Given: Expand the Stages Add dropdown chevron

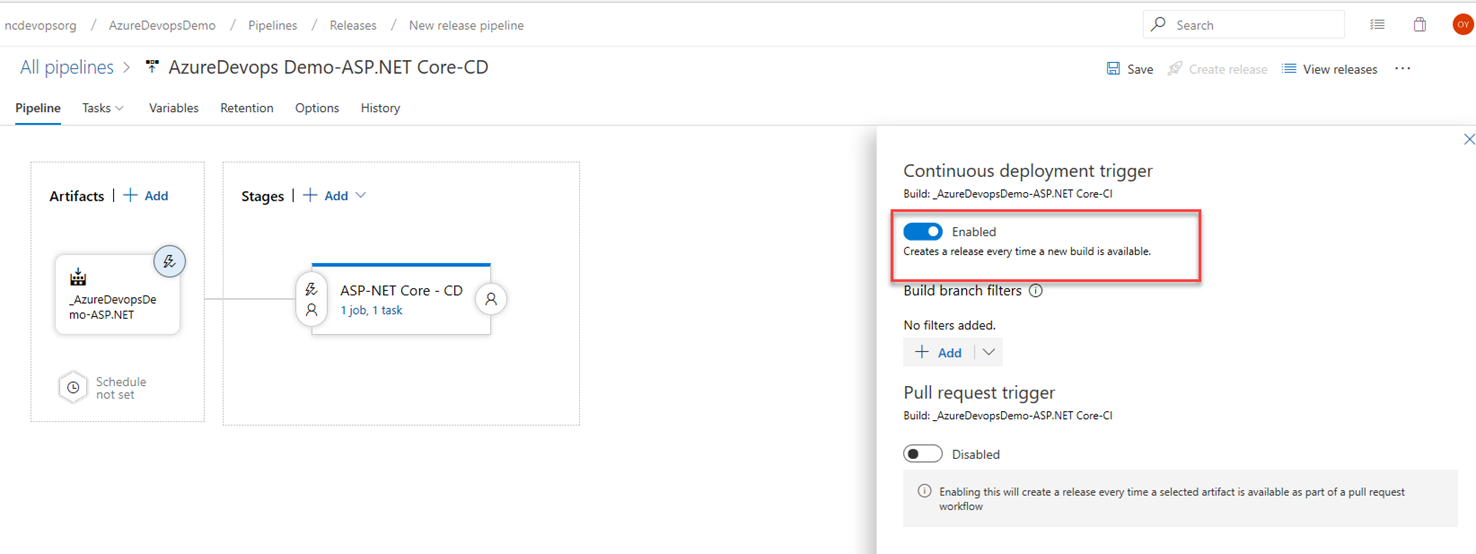Looking at the screenshot, I should (361, 196).
